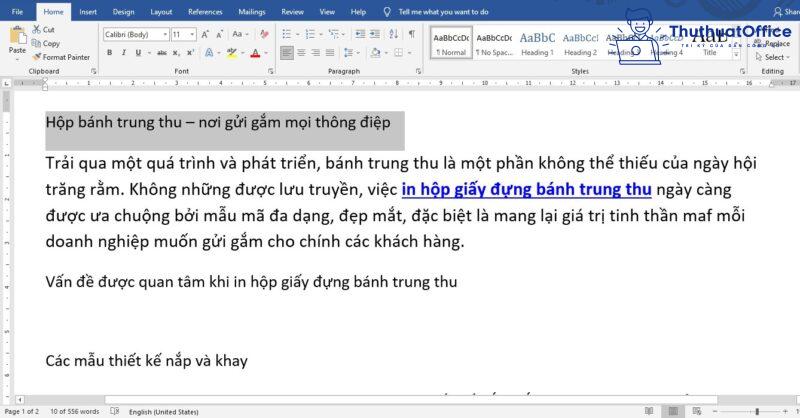Image resolution: width=800 pixels, height=418 pixels.
Task: Set paragraph alignment to left
Action: tap(287, 53)
